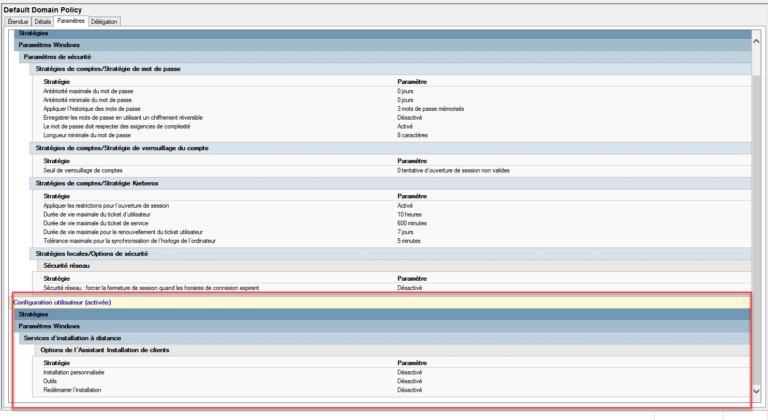Click Paramètre column header under Installation de clients
The width and height of the screenshot is (768, 420).
412,363
